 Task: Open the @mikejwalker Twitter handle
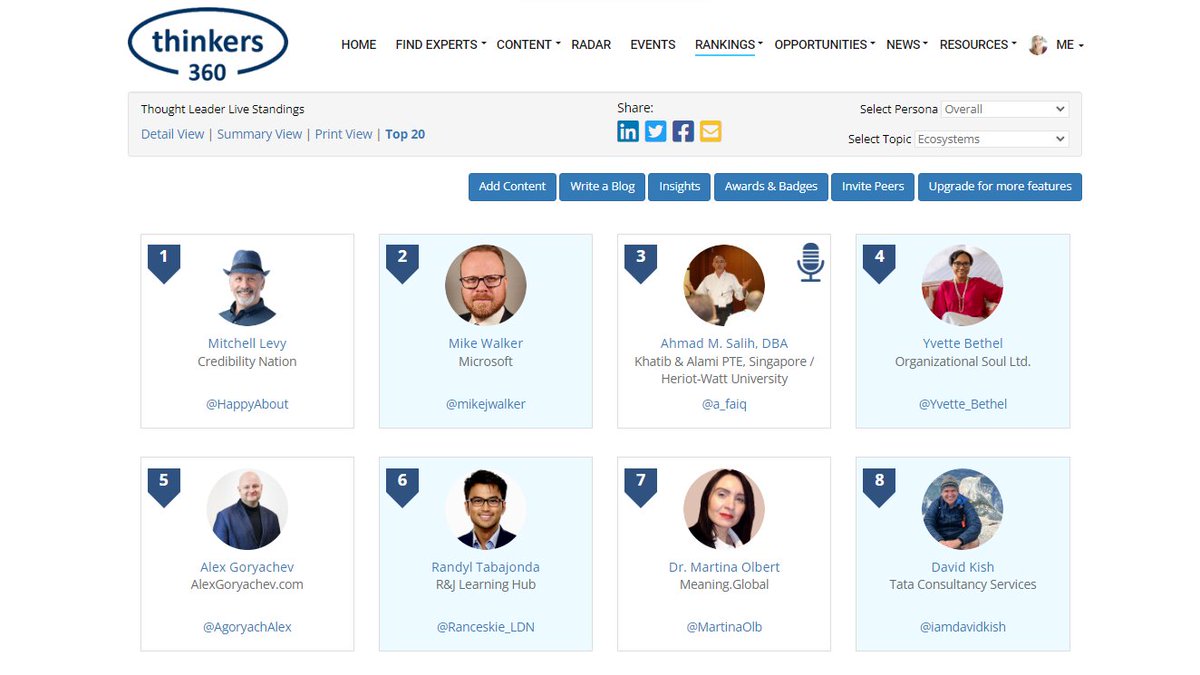tap(486, 404)
